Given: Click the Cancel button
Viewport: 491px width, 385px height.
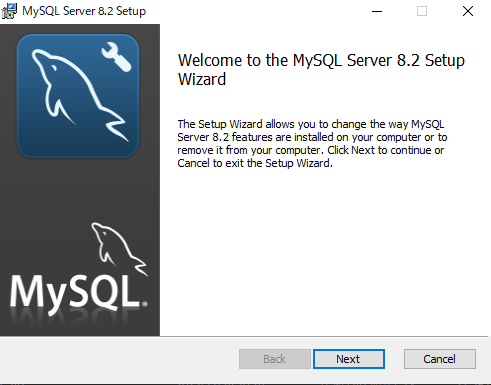Looking at the screenshot, I should click(440, 359).
